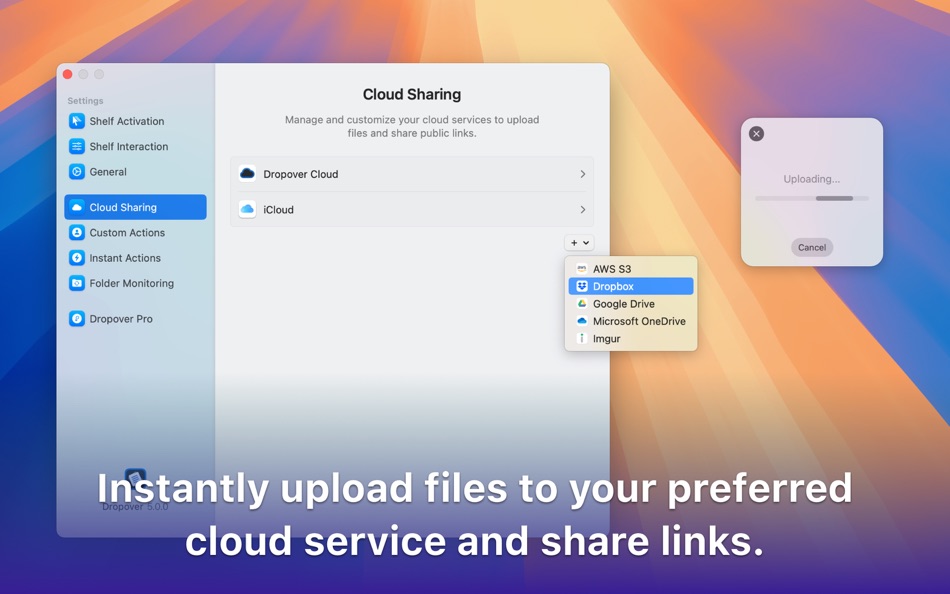This screenshot has height=594, width=950.
Task: Show Folder Monitoring settings
Action: coord(135,283)
